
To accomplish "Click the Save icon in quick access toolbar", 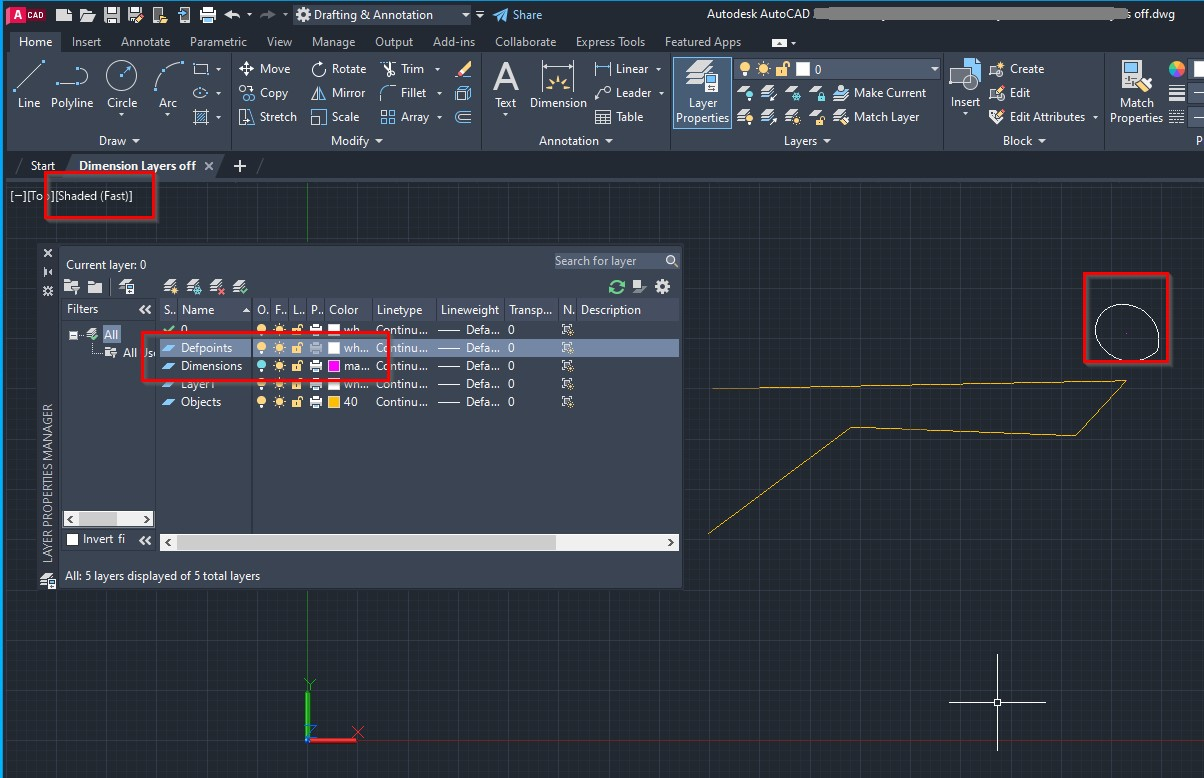I will tap(111, 15).
